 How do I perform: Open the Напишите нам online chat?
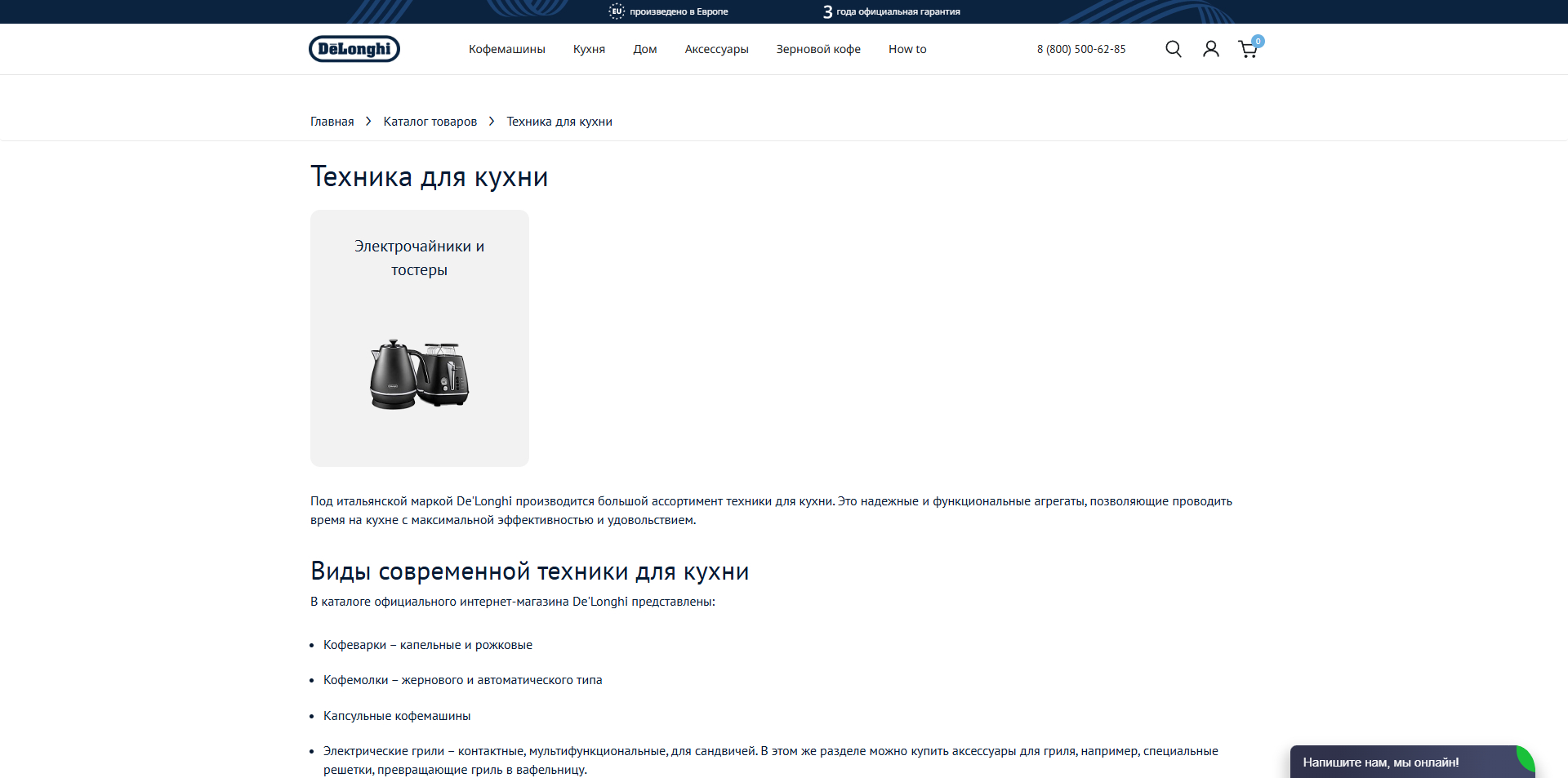tap(1380, 762)
